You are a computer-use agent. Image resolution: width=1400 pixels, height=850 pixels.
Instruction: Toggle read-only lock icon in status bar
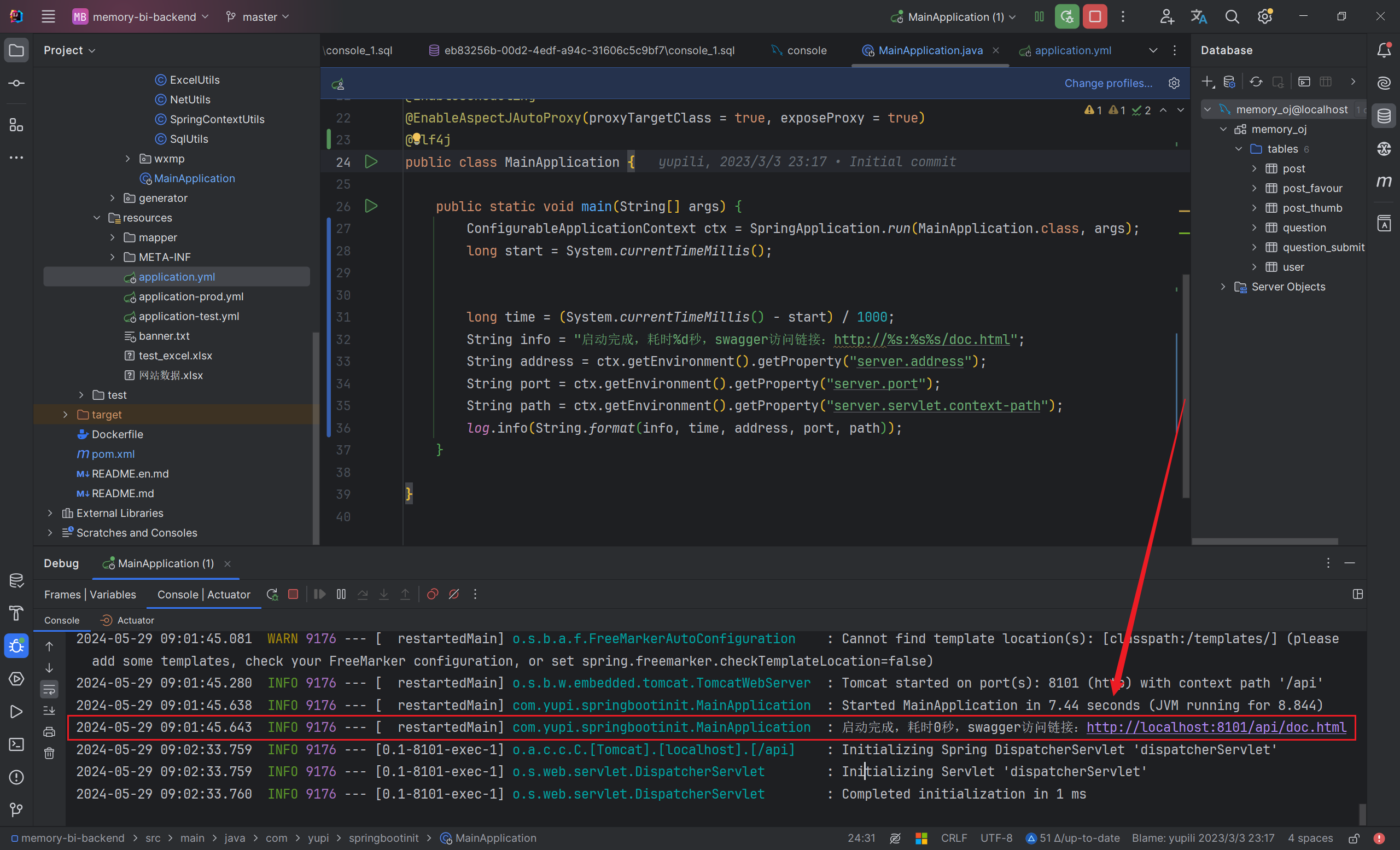1354,839
